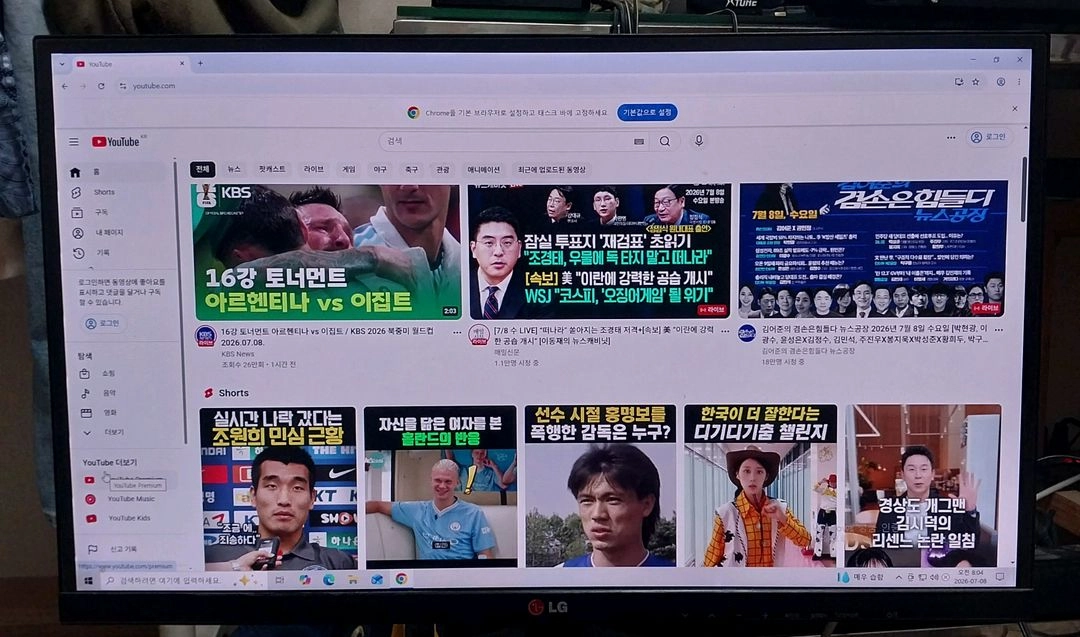The height and width of the screenshot is (637, 1080).
Task: Select the 최근에 업로드된 동영상 chip
Action: pyautogui.click(x=552, y=169)
